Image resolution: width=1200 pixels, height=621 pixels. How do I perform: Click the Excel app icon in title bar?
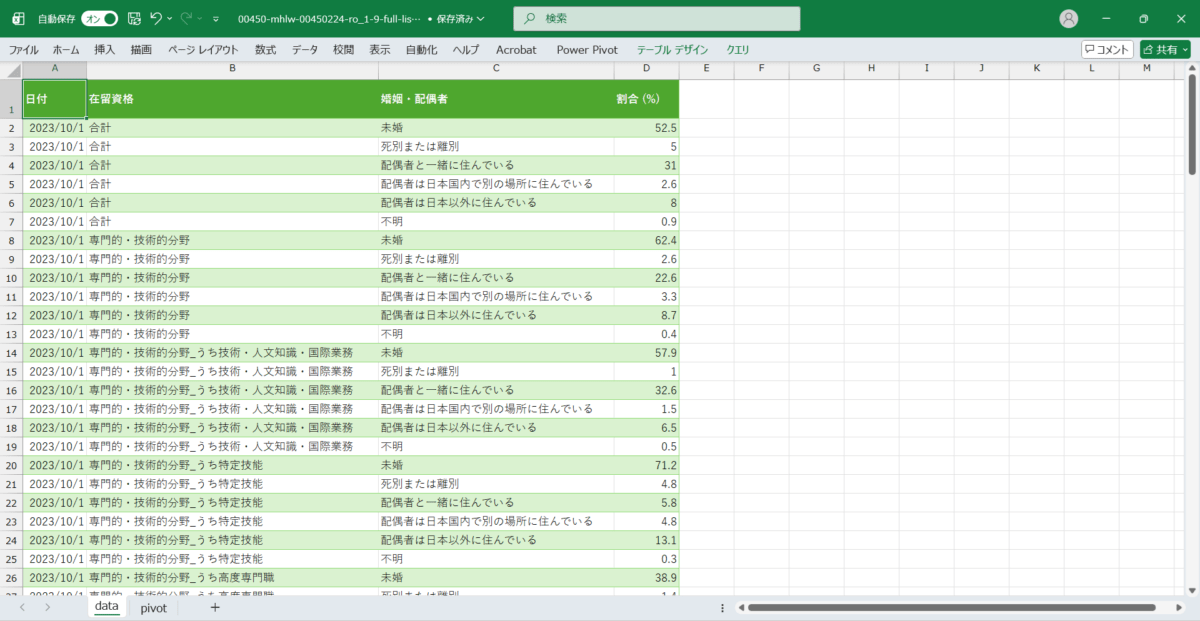(17, 19)
